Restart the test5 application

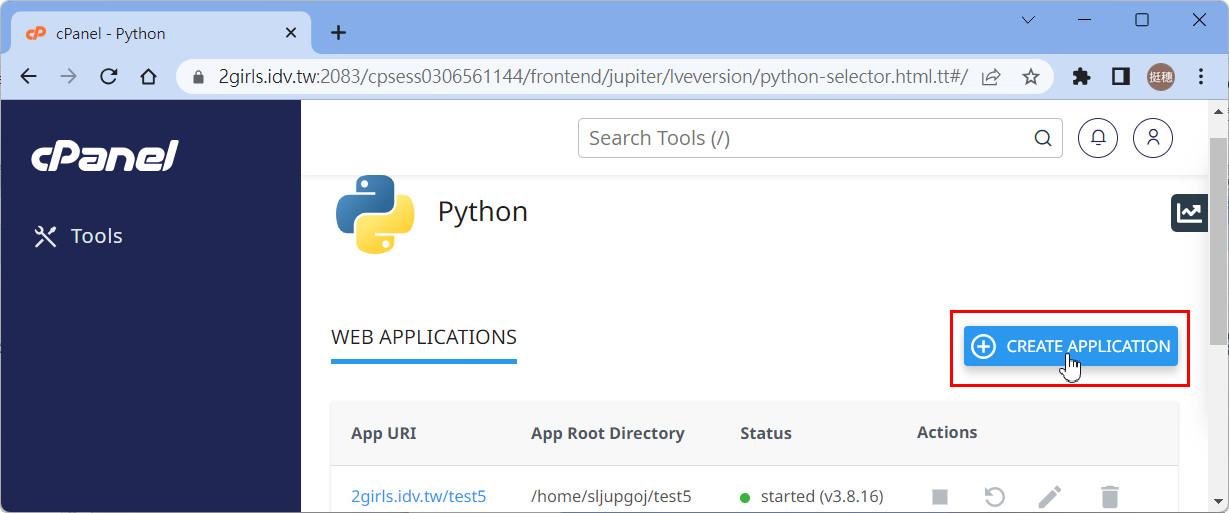994,496
